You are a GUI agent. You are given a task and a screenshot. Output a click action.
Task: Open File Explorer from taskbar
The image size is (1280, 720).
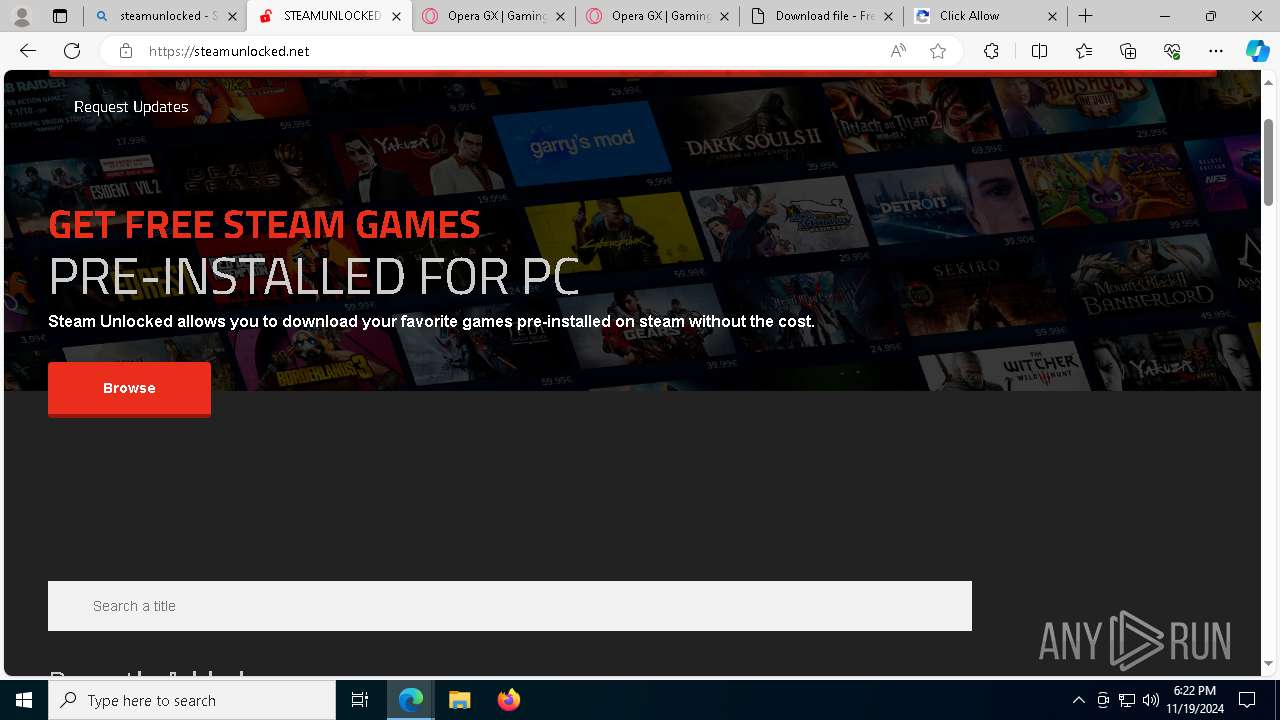pos(459,700)
